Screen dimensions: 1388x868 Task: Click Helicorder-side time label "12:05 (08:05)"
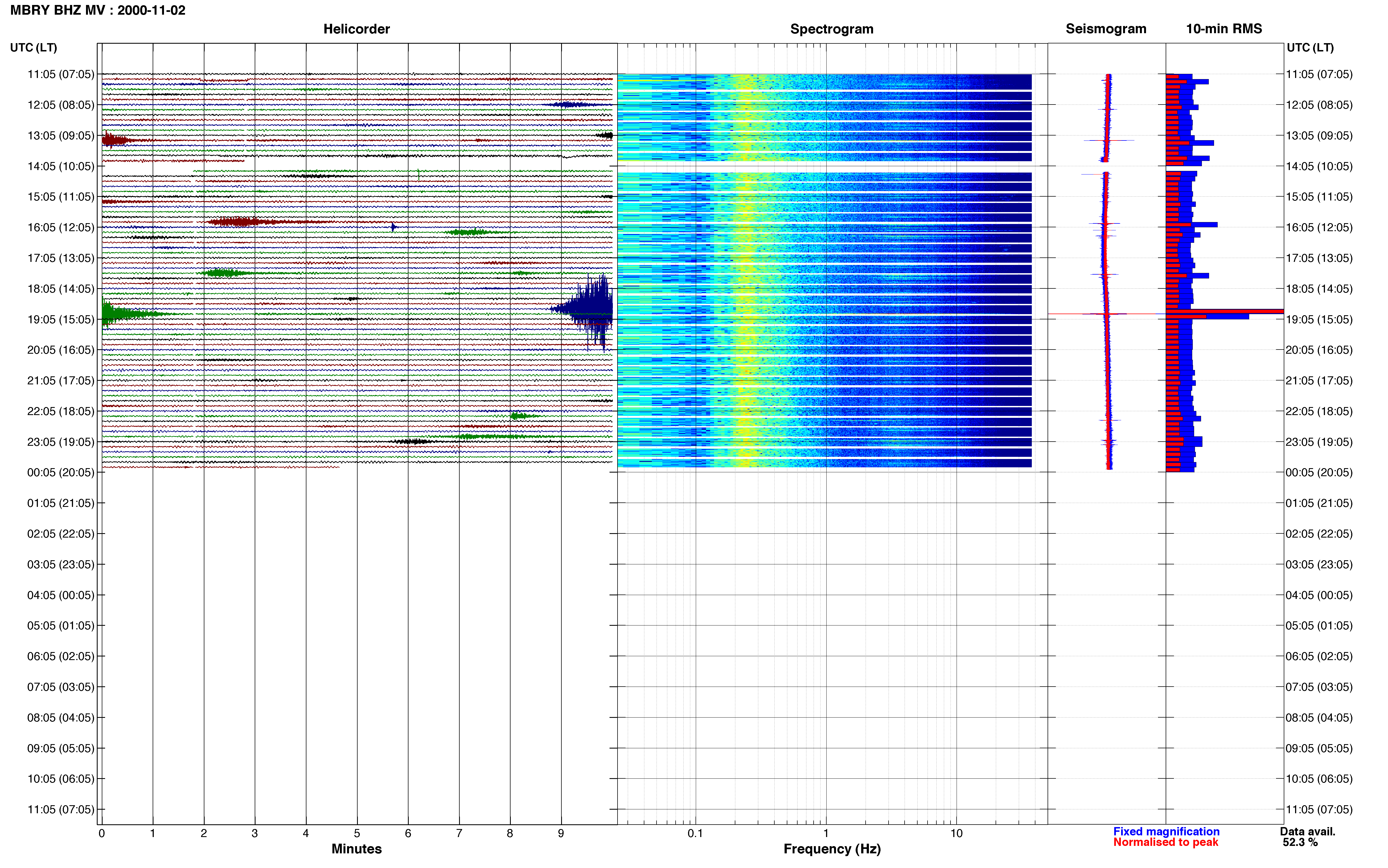tap(61, 105)
